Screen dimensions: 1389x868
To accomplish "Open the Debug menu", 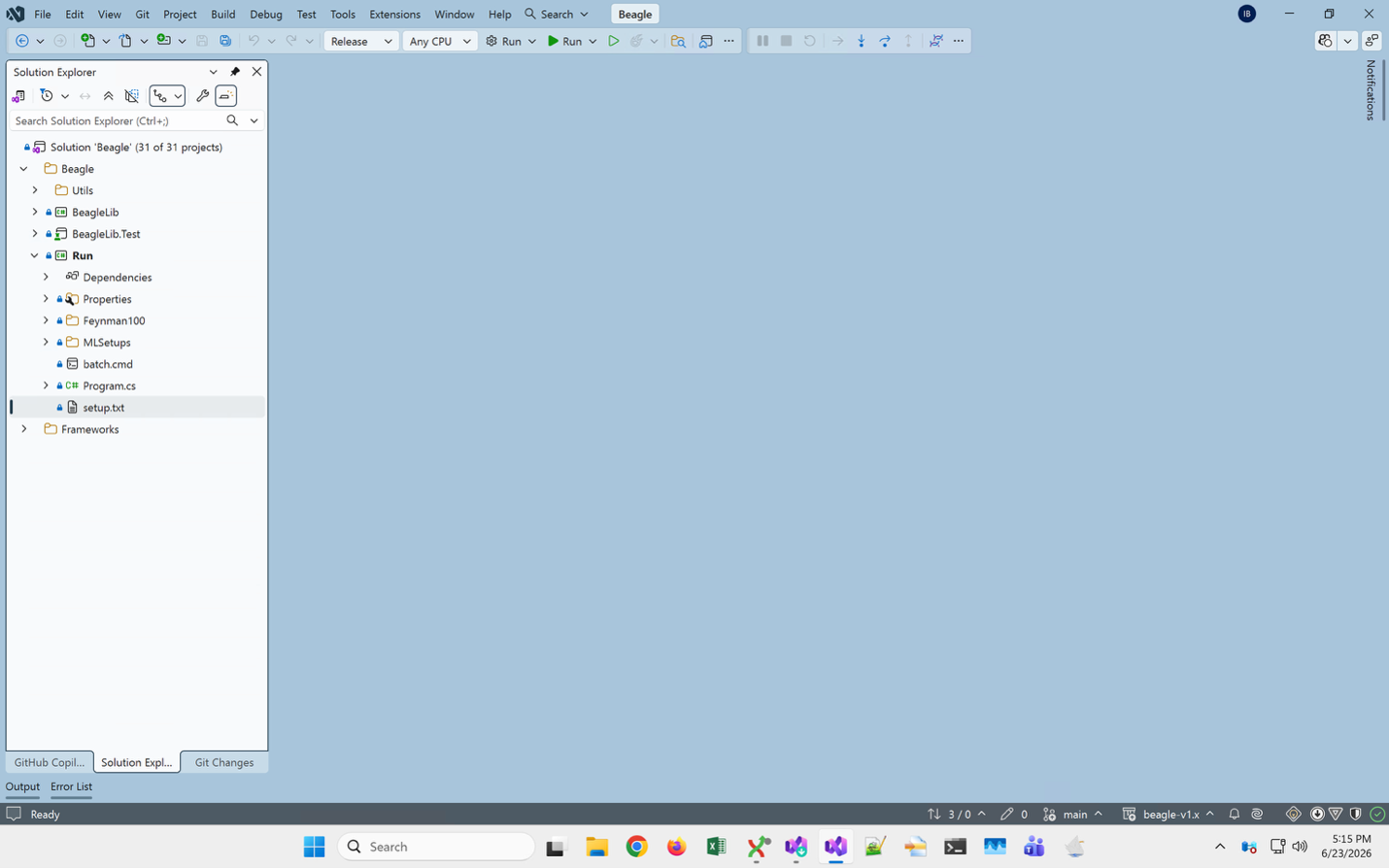I will click(x=266, y=15).
